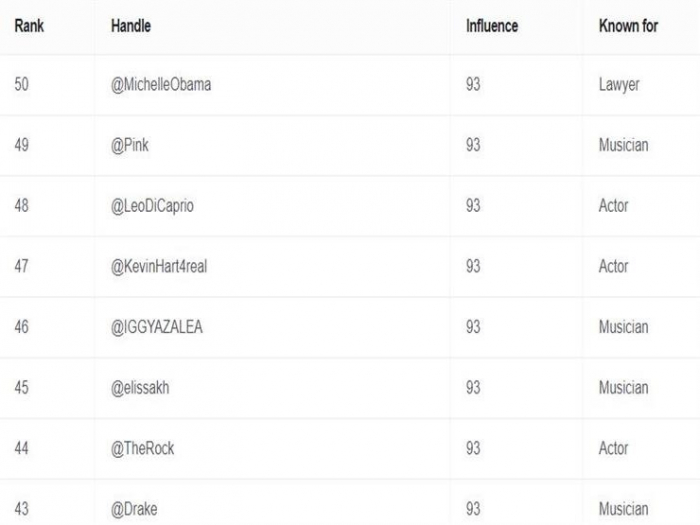Open the @LeoDiCaprio handle

[152, 206]
